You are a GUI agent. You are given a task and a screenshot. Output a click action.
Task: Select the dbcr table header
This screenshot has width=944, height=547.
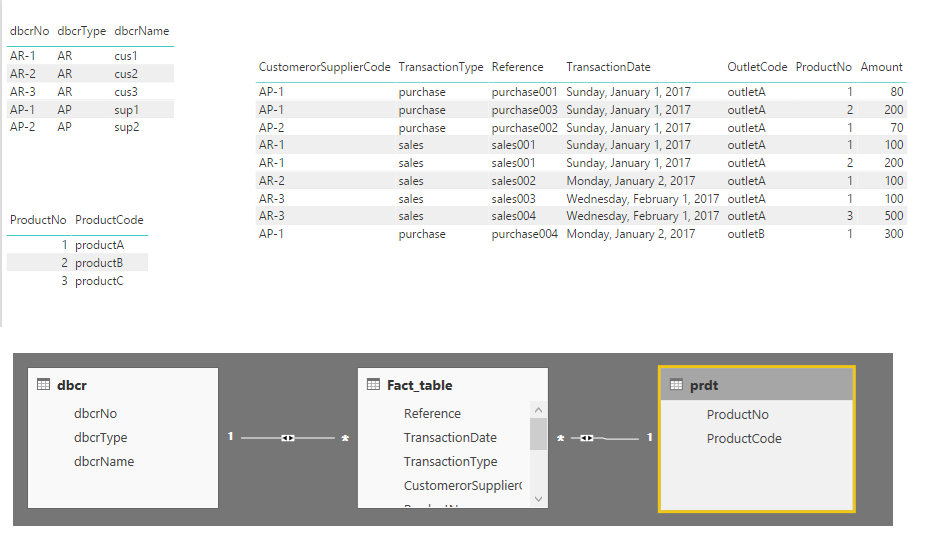tap(123, 385)
